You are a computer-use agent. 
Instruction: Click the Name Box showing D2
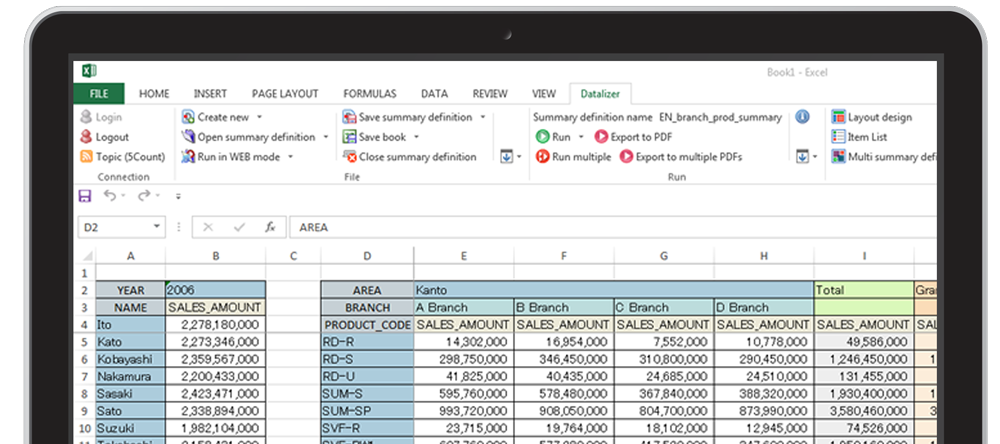click(121, 227)
